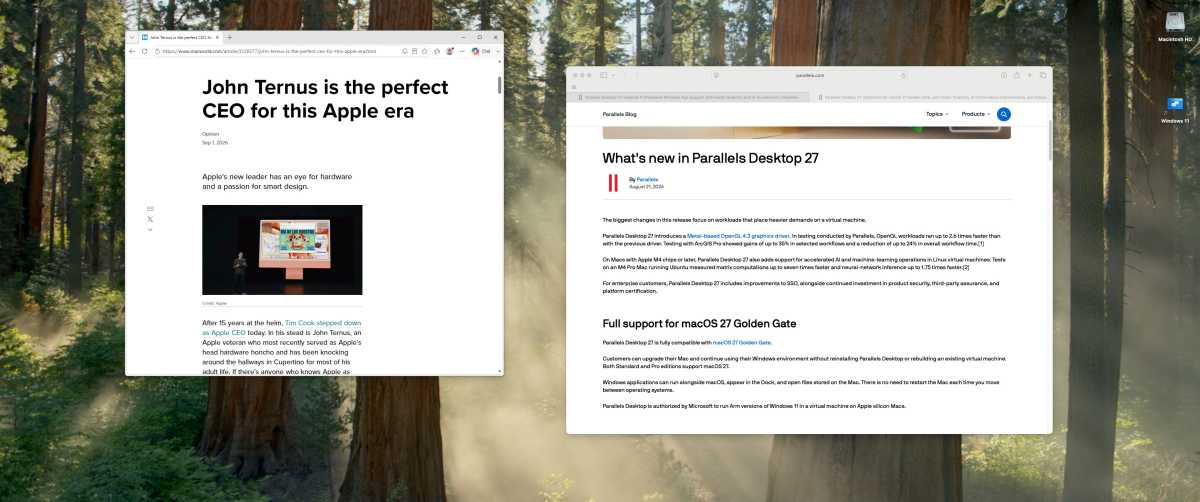Add new tab in Safari
Viewport: 1200px width, 502px height.
tap(1029, 75)
